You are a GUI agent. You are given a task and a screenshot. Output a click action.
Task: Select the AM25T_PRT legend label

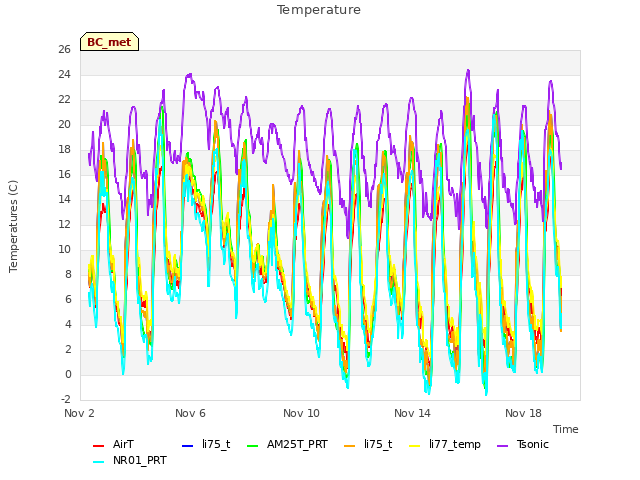pyautogui.click(x=297, y=444)
